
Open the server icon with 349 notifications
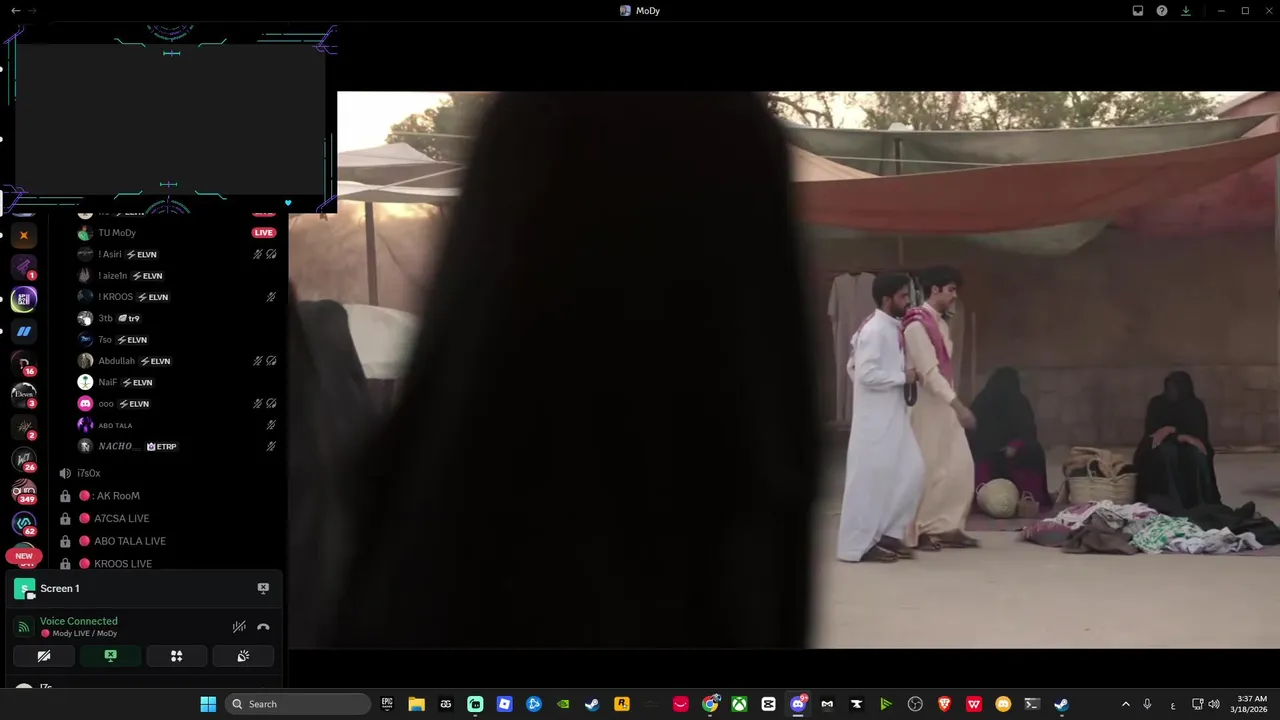point(24,492)
